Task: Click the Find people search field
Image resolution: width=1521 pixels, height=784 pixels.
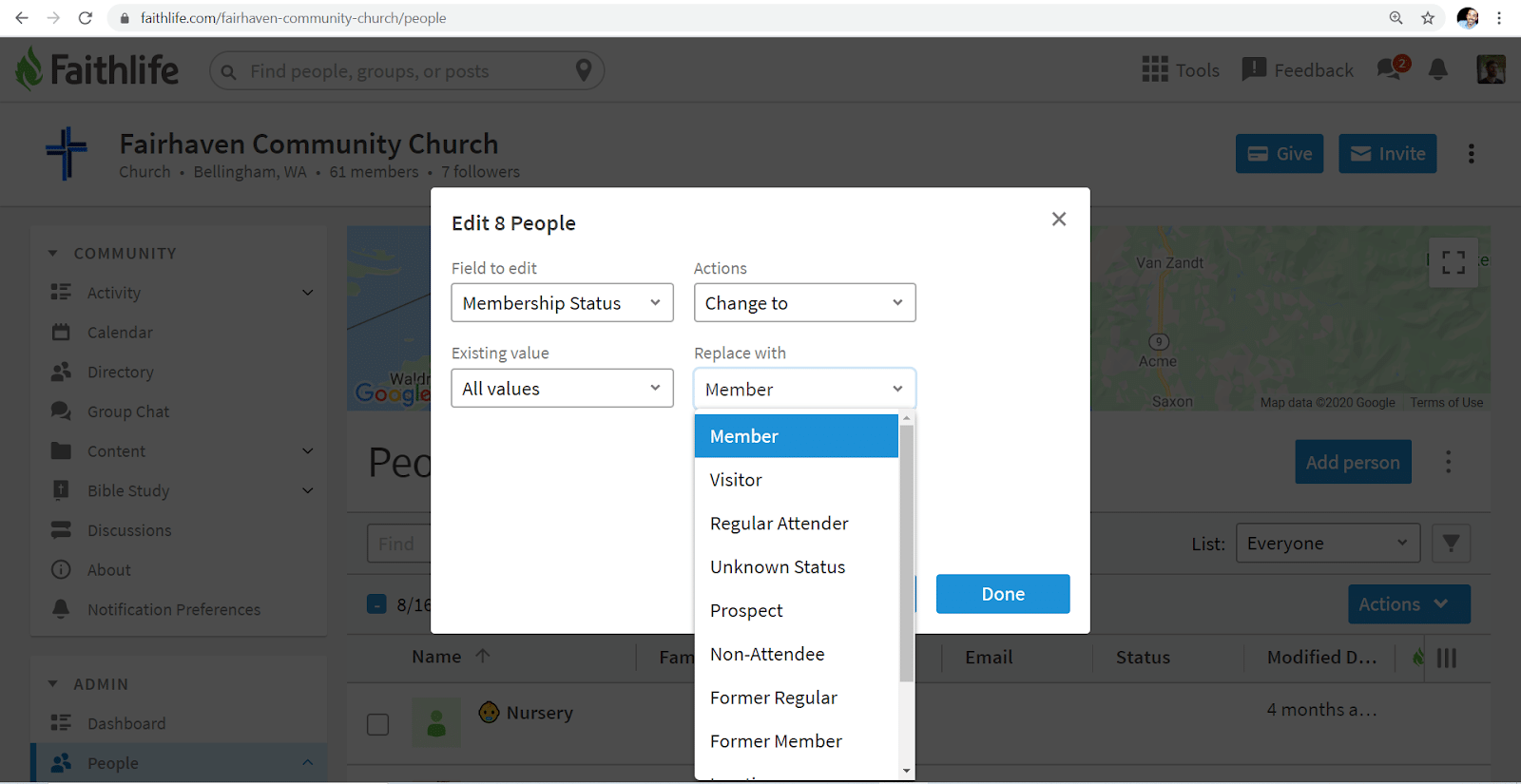Action: pyautogui.click(x=409, y=70)
